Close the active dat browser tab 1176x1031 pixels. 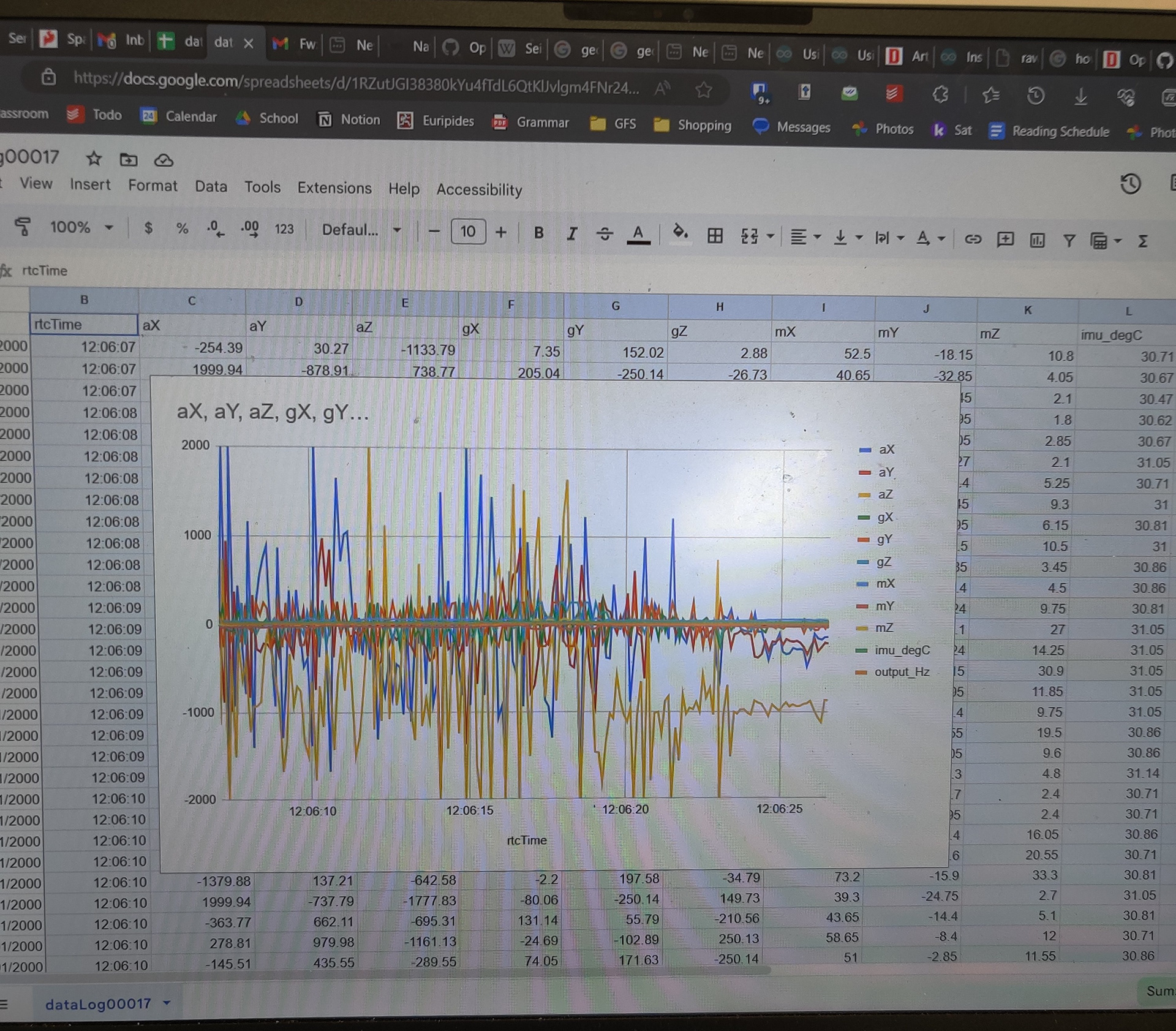[248, 43]
